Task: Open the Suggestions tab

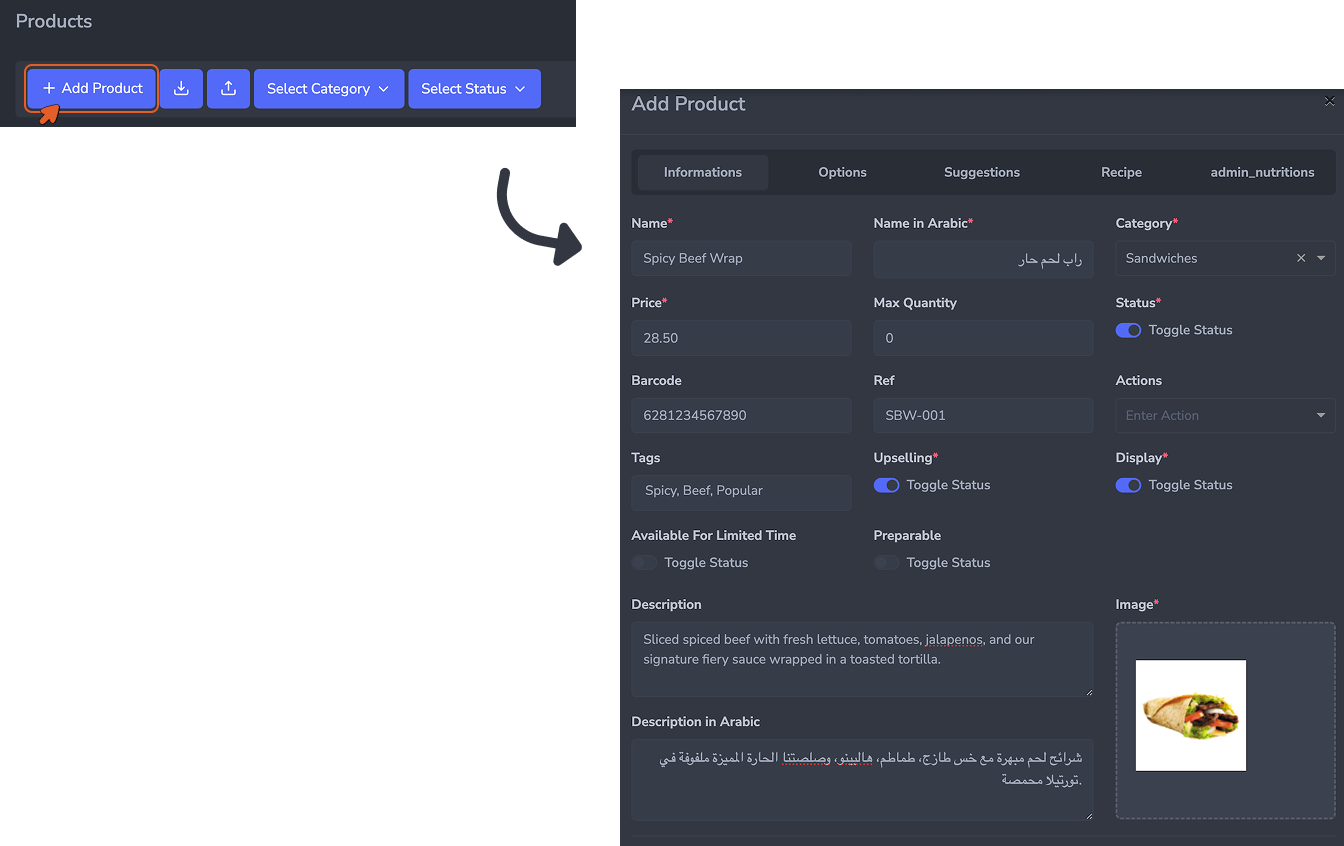Action: [x=982, y=172]
